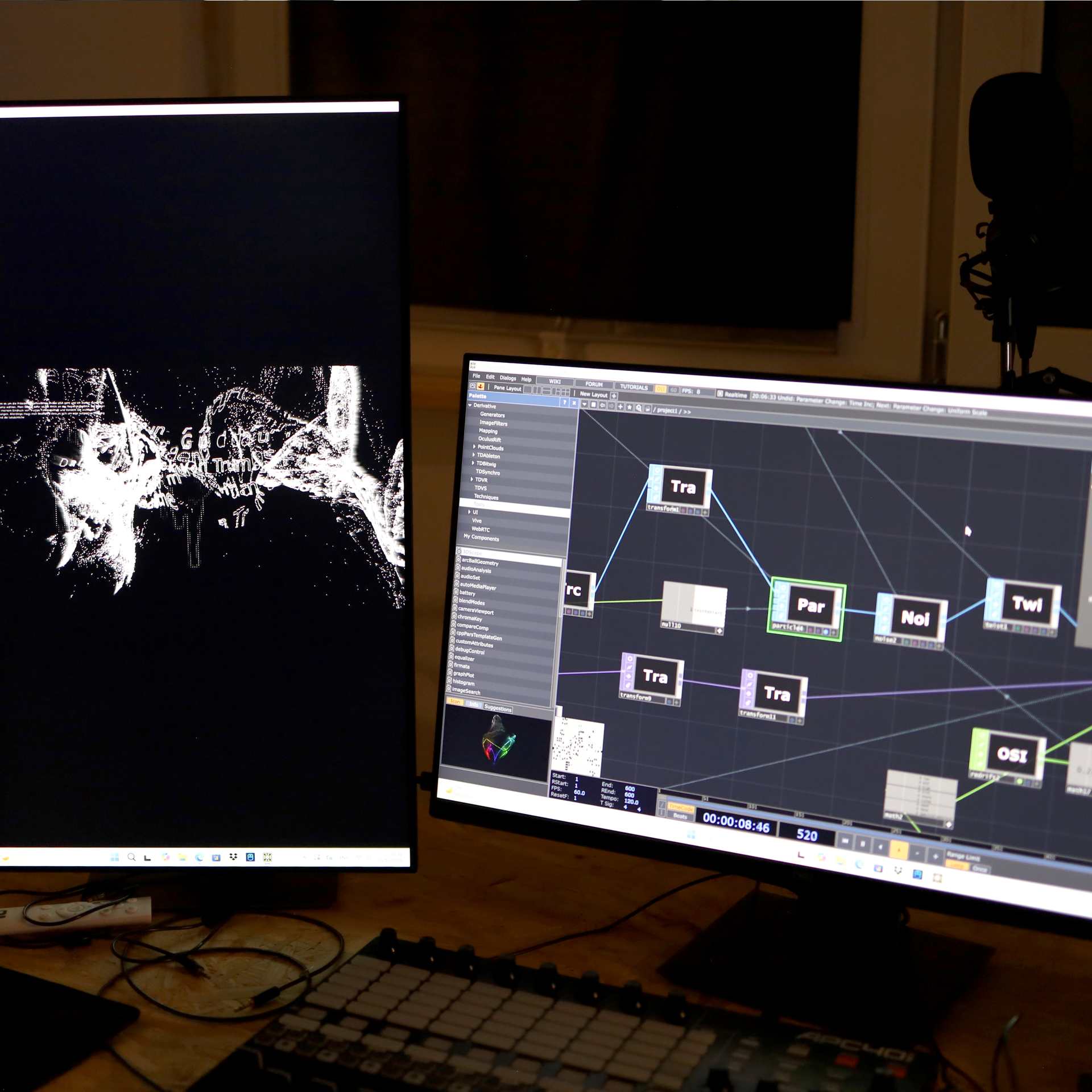Open the File menu
Image resolution: width=1092 pixels, height=1092 pixels.
click(x=476, y=376)
